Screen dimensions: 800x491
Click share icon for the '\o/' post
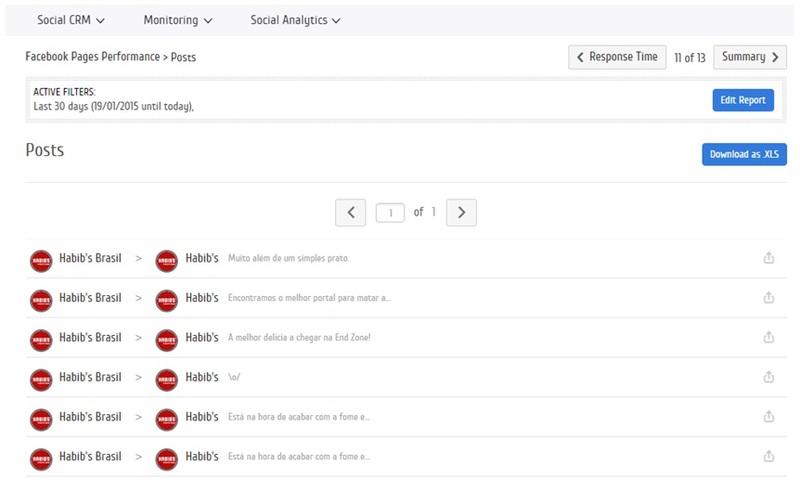click(x=768, y=377)
